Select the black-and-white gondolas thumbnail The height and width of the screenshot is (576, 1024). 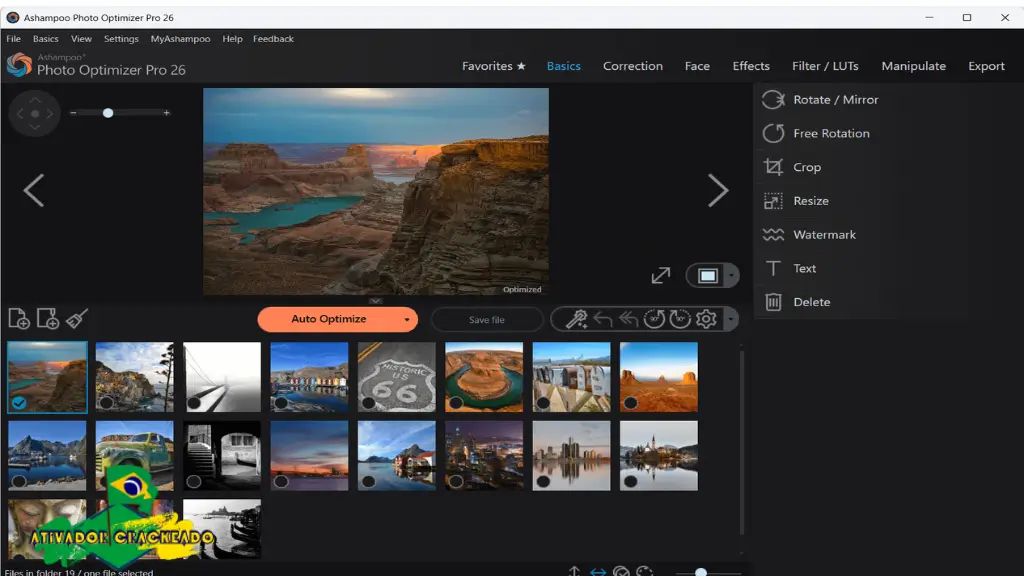[x=222, y=529]
